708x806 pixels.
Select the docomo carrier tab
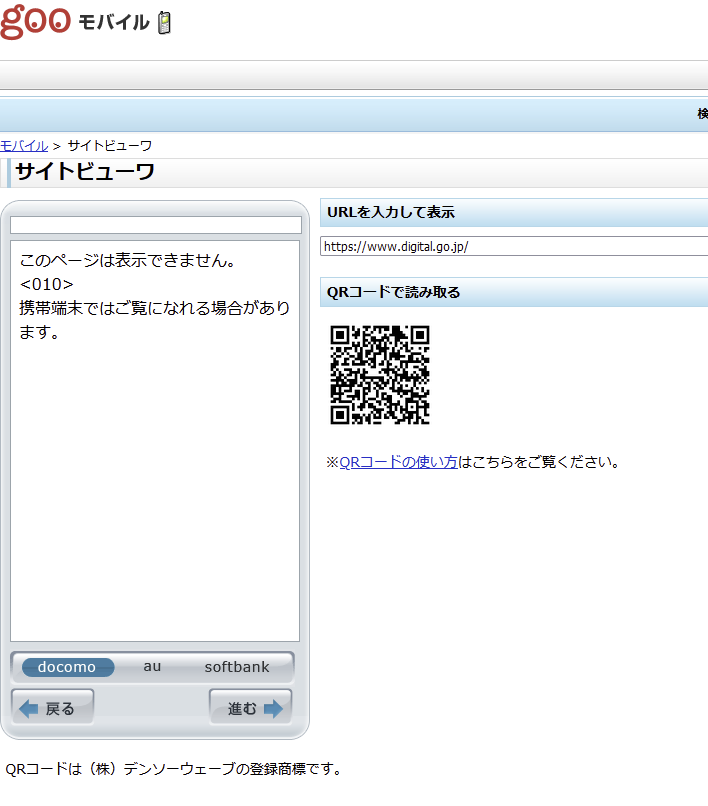pos(67,667)
